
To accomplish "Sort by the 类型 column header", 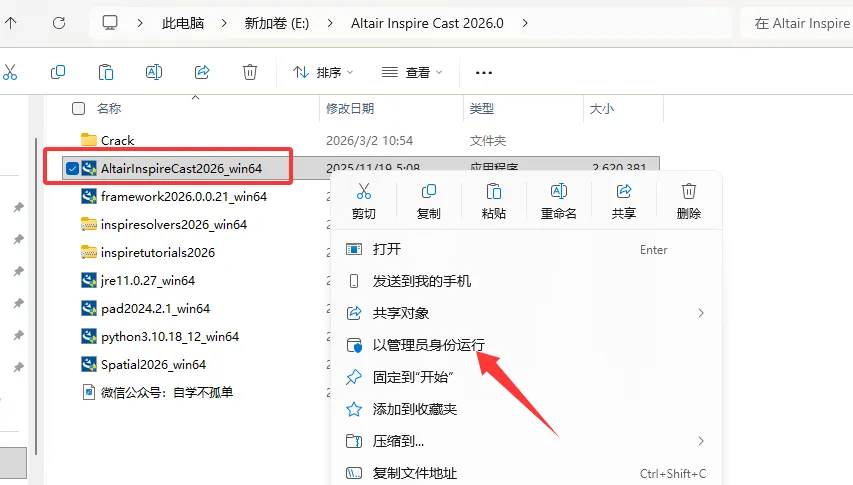I will click(x=481, y=108).
